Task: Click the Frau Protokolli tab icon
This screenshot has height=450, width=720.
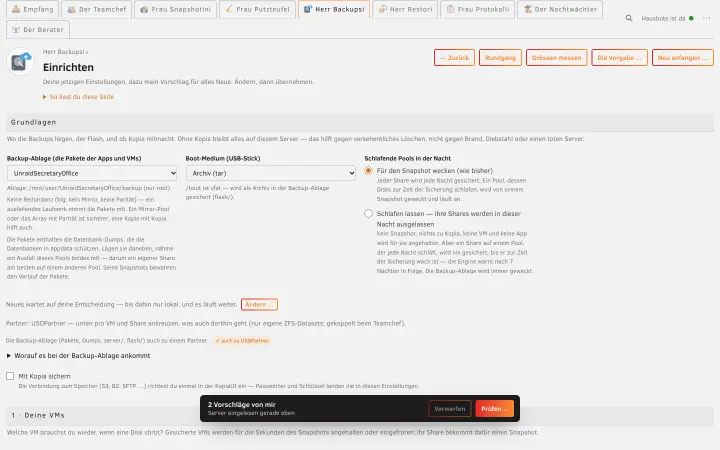Action: click(x=450, y=9)
